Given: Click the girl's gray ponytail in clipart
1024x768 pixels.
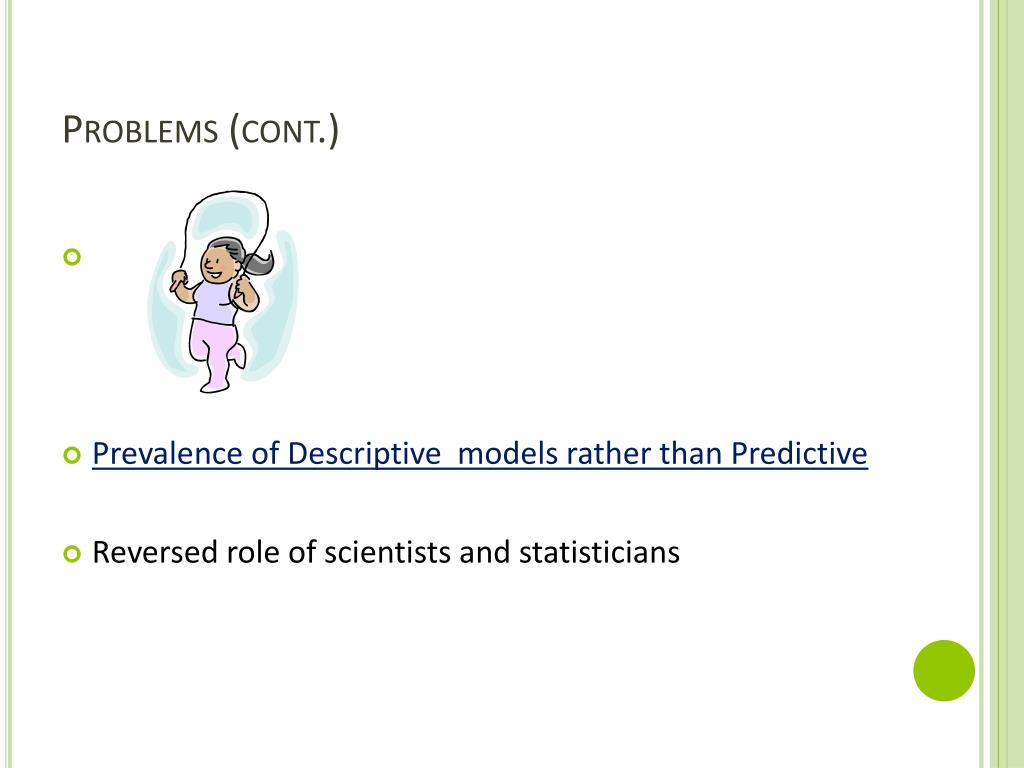Looking at the screenshot, I should pyautogui.click(x=258, y=261).
